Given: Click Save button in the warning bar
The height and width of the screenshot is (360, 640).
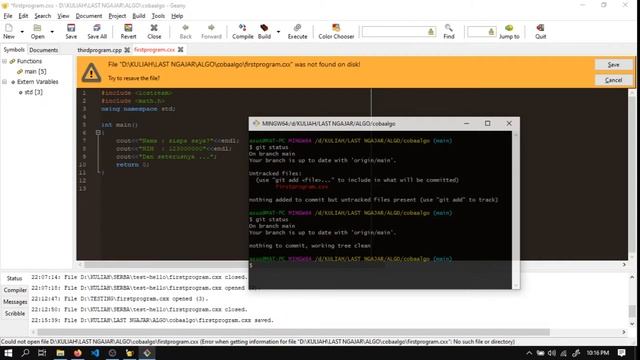Looking at the screenshot, I should pyautogui.click(x=613, y=64).
